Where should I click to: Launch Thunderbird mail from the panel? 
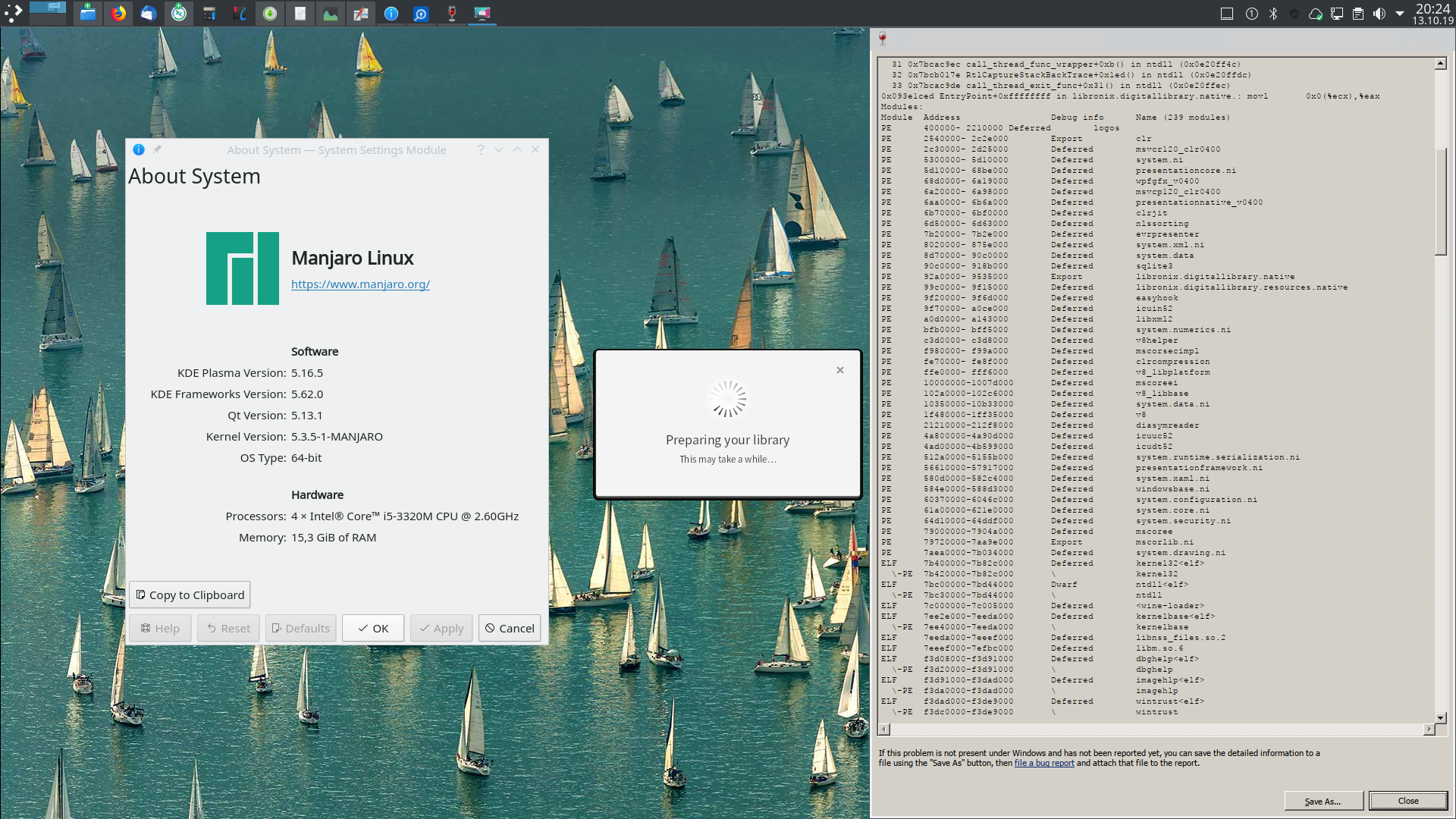149,13
